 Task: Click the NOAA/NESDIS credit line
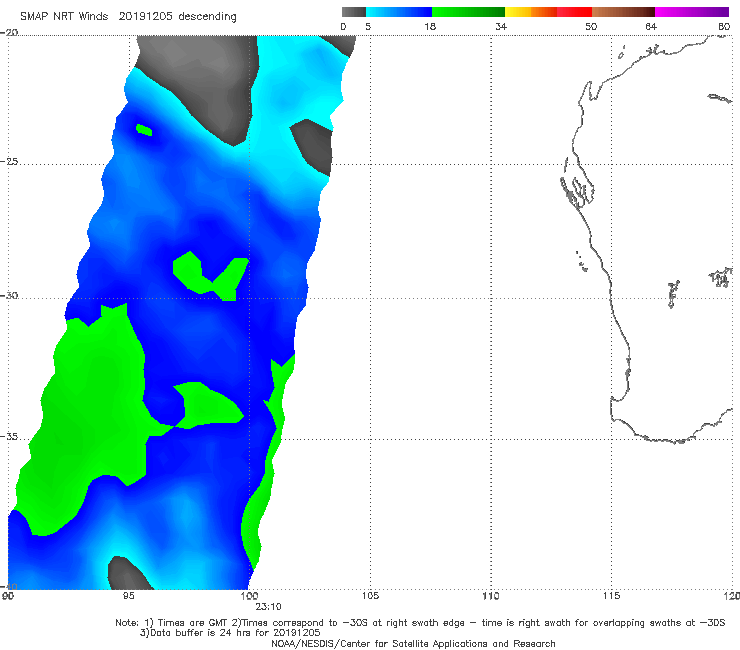[x=413, y=643]
